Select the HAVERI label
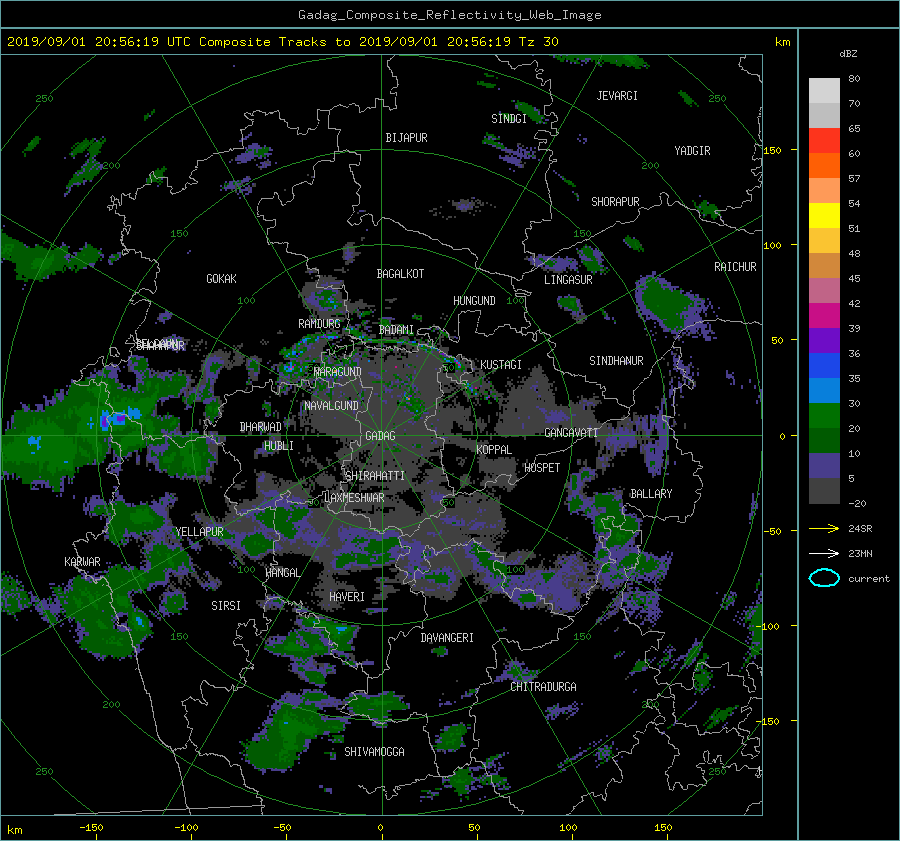The image size is (900, 841). pyautogui.click(x=347, y=597)
